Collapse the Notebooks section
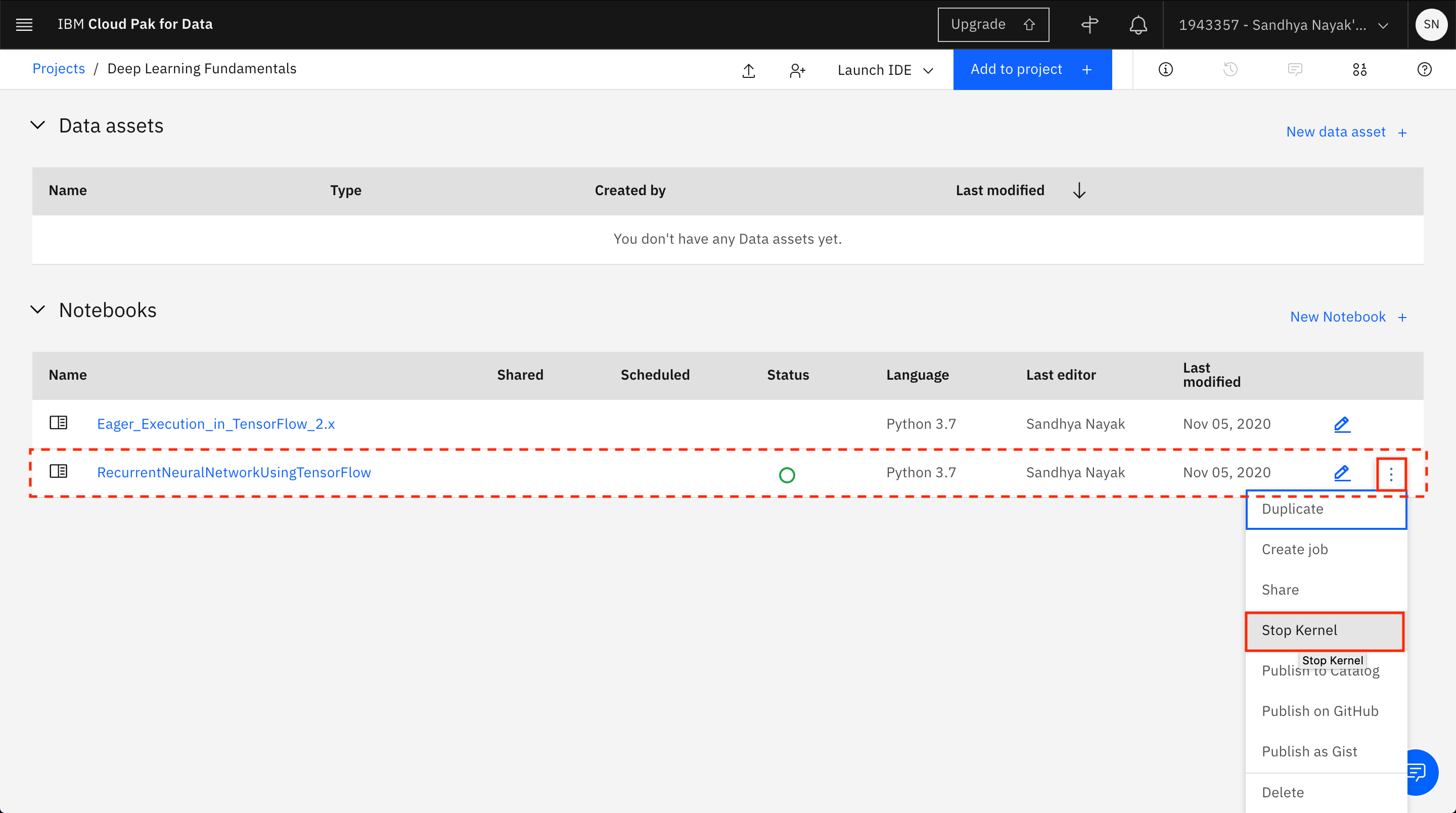 (38, 310)
